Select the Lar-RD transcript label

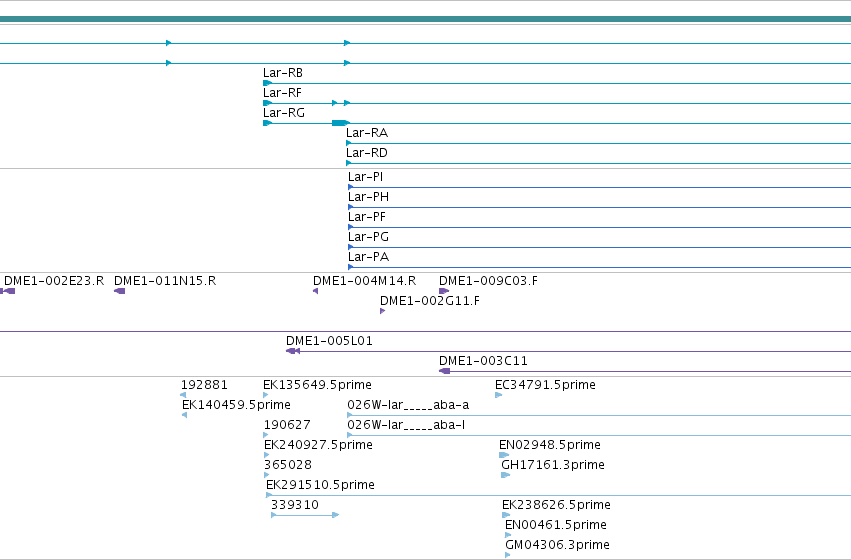click(x=367, y=153)
